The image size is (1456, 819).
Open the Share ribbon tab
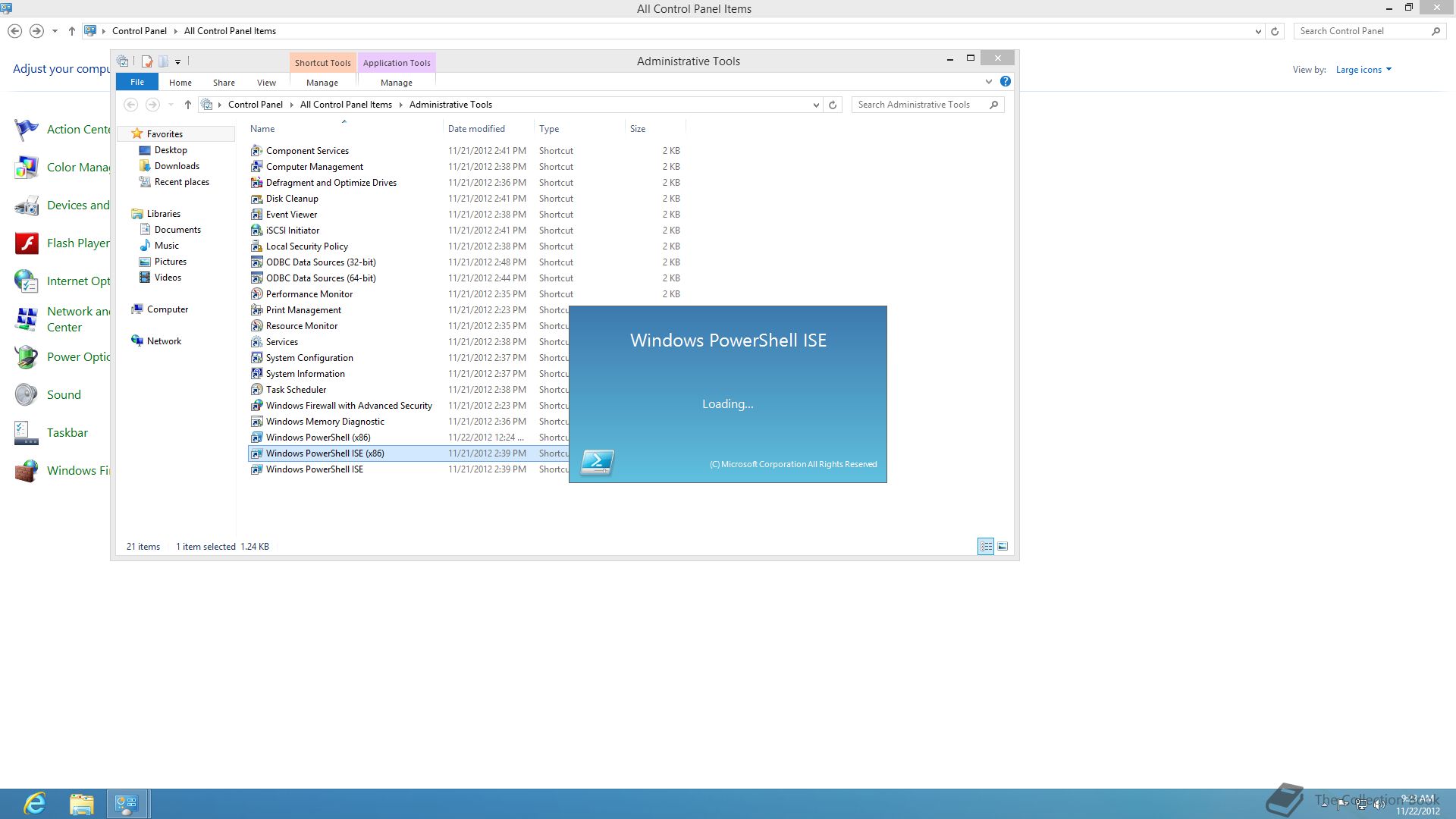pos(224,83)
